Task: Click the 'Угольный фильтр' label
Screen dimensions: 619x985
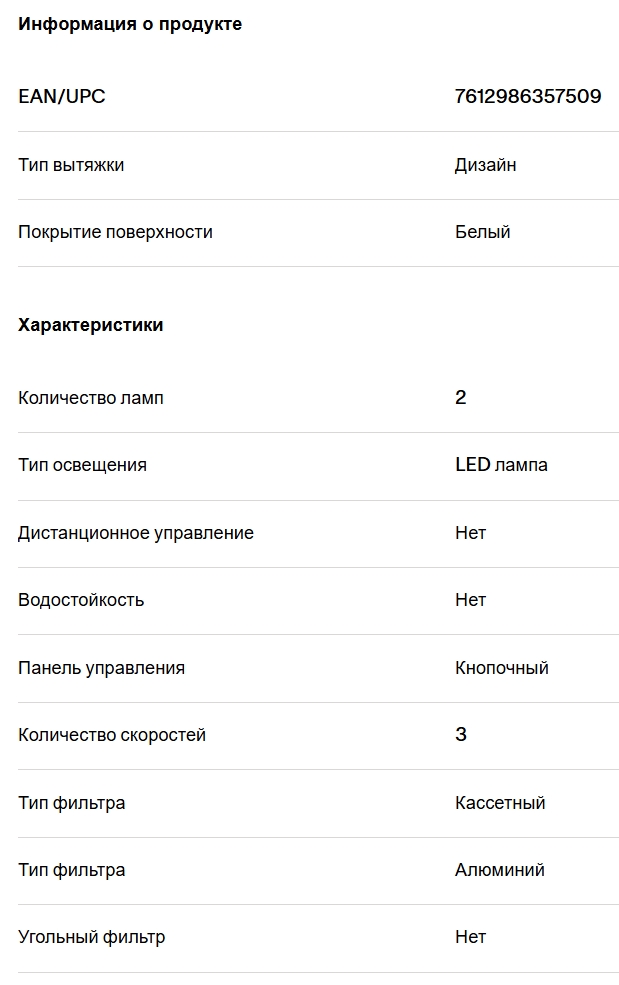Action: pos(92,937)
